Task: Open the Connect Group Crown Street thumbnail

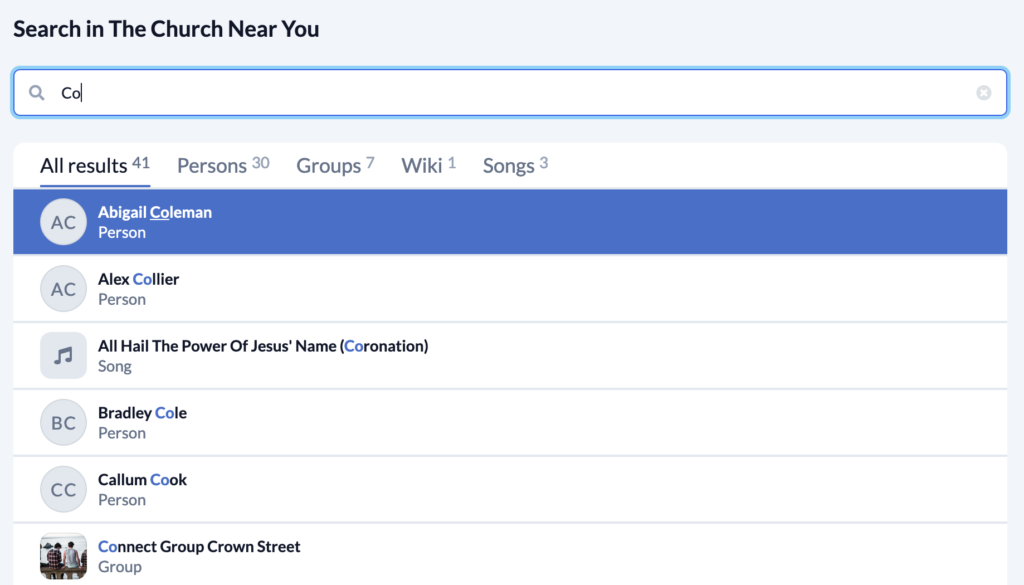Action: 63,556
